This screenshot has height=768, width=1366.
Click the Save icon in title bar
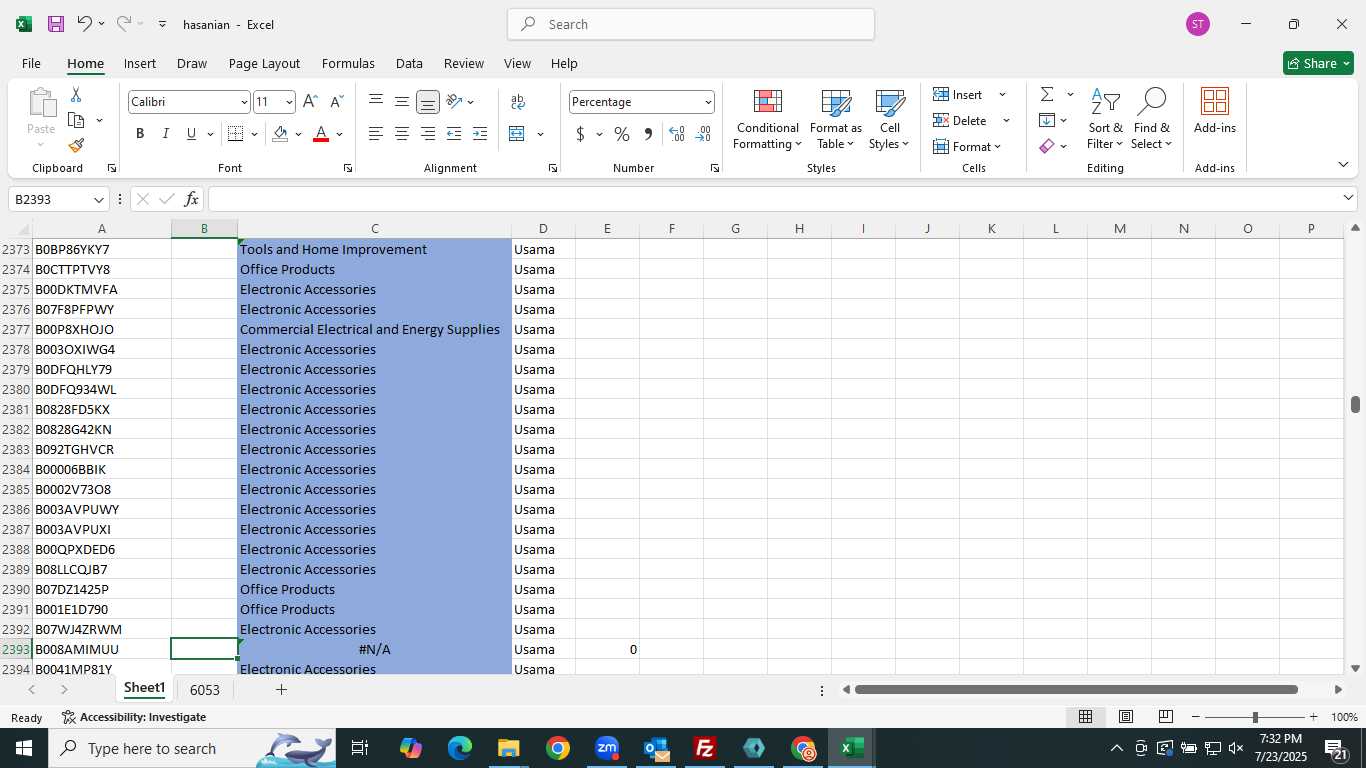[x=56, y=24]
